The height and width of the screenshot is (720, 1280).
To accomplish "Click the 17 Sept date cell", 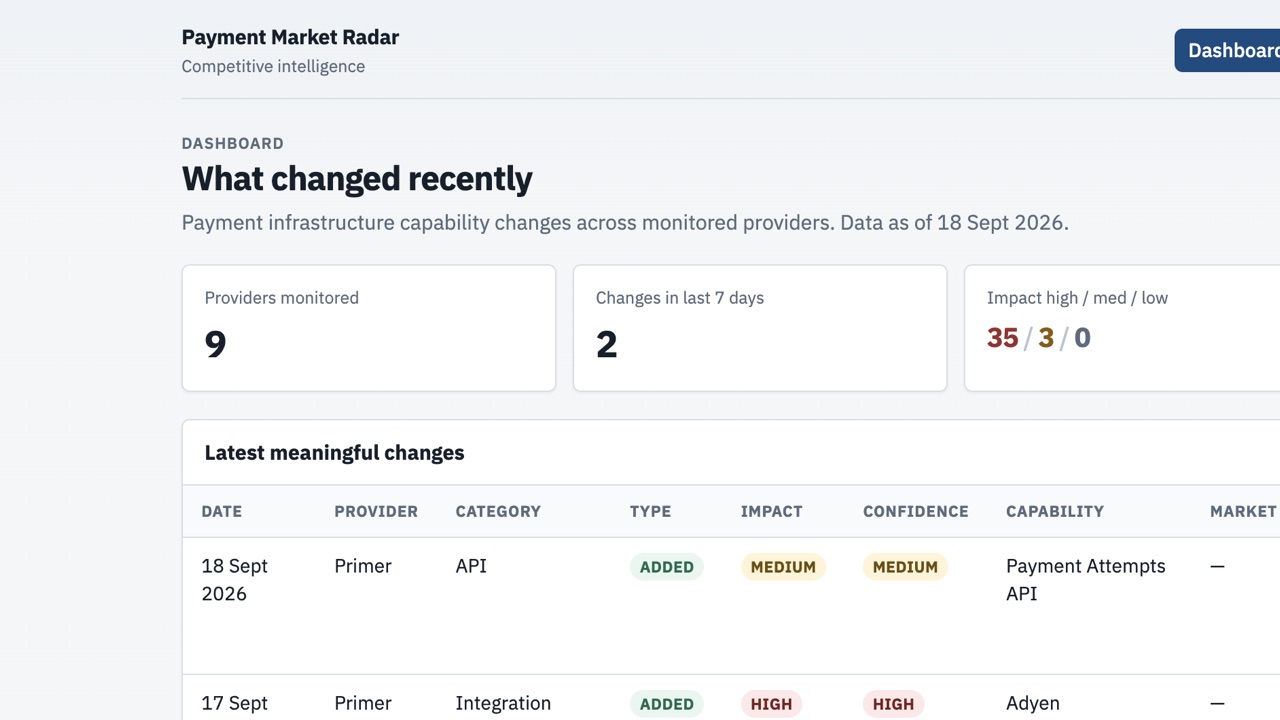I will [235, 704].
